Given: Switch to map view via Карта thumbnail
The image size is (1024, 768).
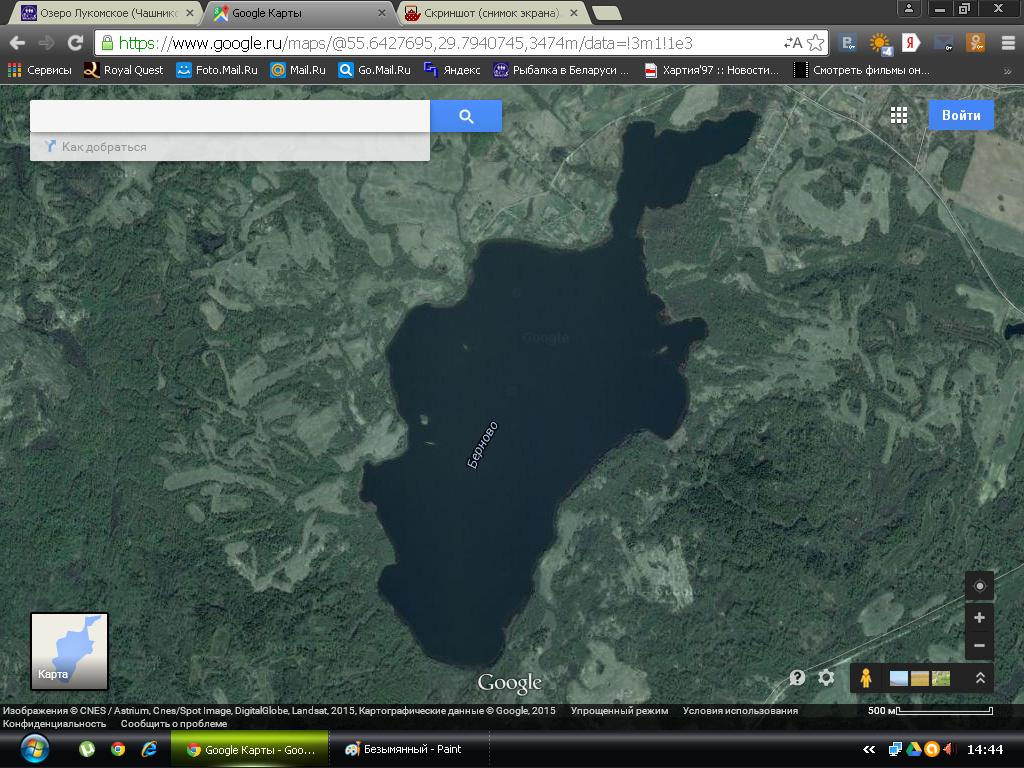Looking at the screenshot, I should [x=69, y=651].
